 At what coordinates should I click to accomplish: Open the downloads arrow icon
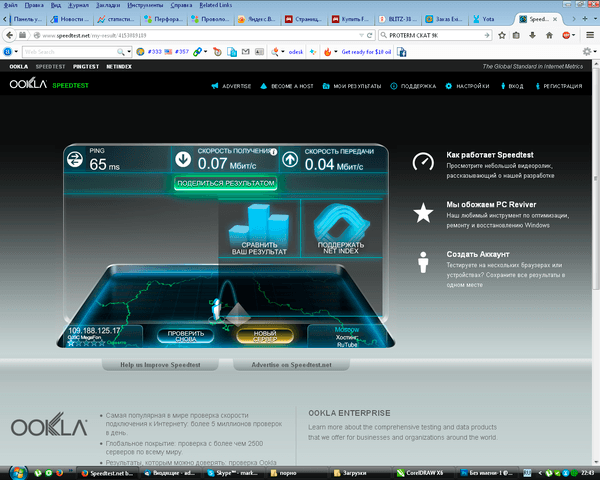(532, 35)
